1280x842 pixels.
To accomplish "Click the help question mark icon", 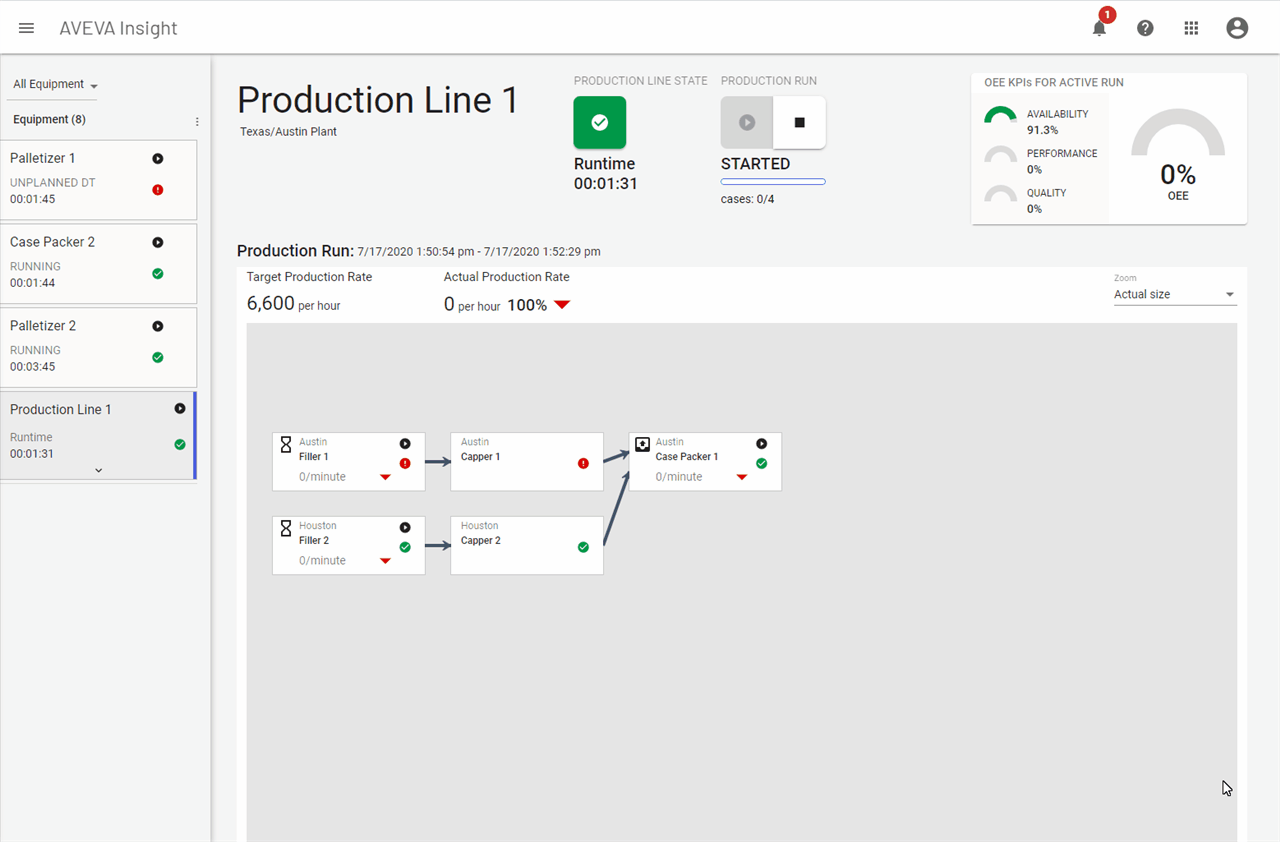I will tap(1145, 28).
